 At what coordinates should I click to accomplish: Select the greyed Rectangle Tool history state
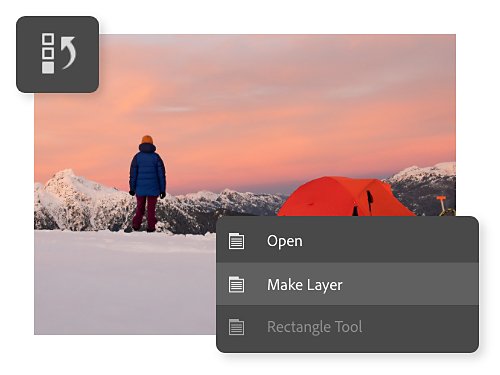coord(347,328)
